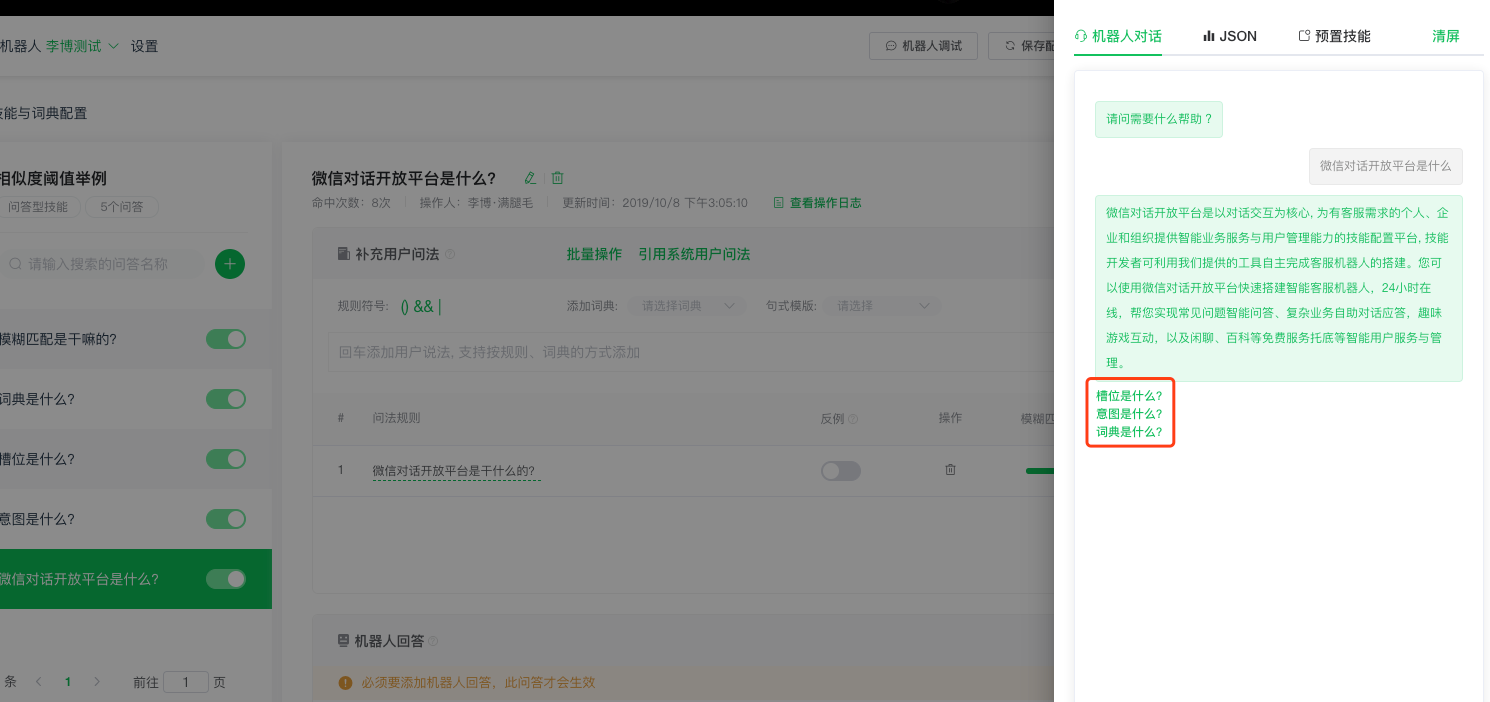Switch to the 机器人对话 tab

point(1118,36)
